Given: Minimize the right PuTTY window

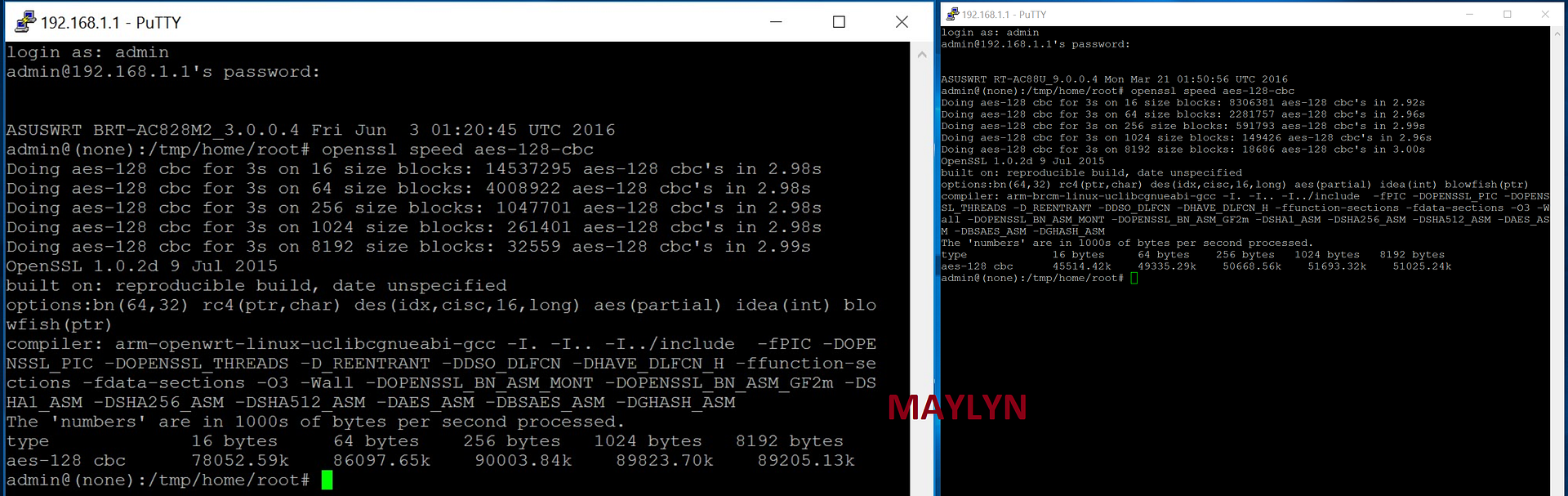Looking at the screenshot, I should pyautogui.click(x=1469, y=14).
